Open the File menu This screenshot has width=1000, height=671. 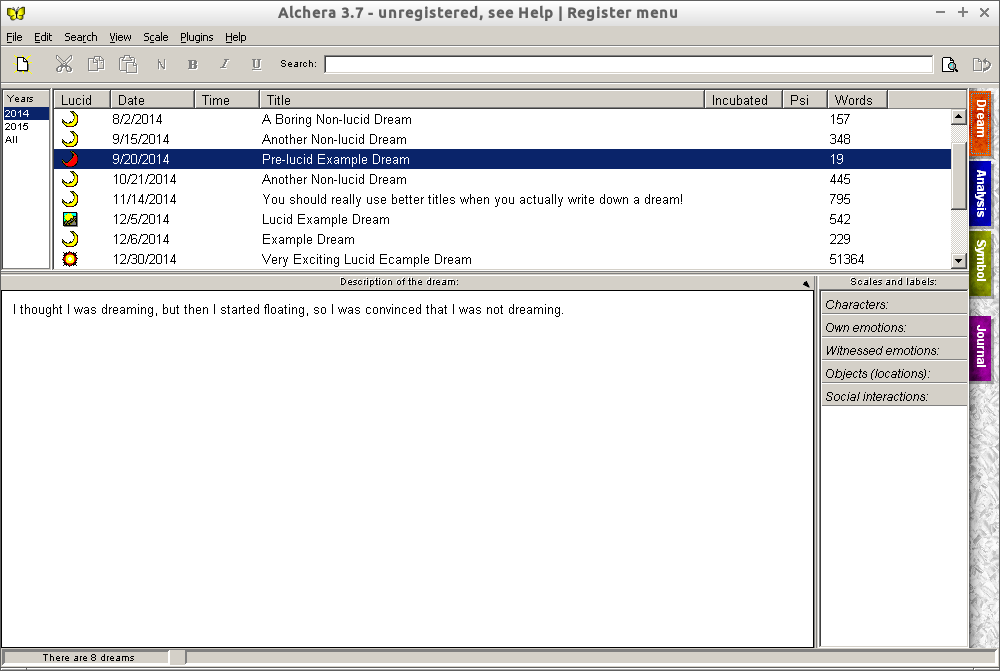pyautogui.click(x=14, y=37)
